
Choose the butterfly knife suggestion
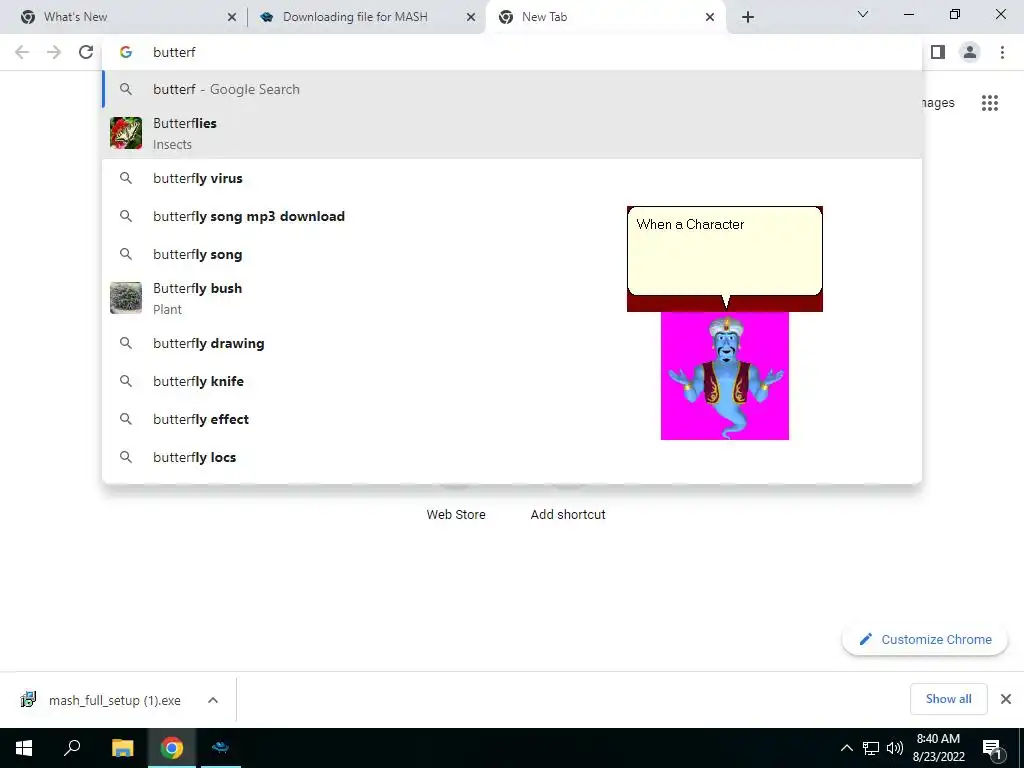click(513, 381)
